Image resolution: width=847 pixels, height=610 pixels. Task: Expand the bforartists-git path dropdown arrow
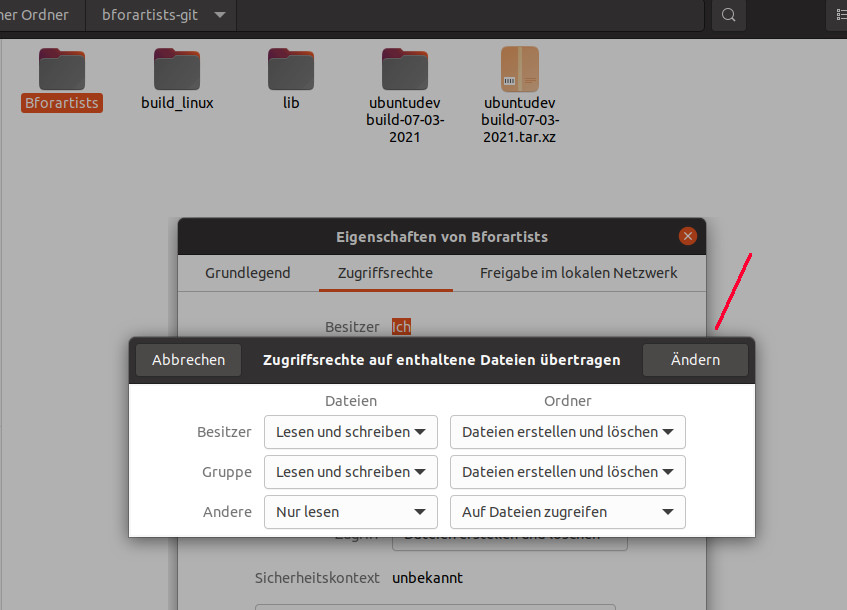(219, 15)
